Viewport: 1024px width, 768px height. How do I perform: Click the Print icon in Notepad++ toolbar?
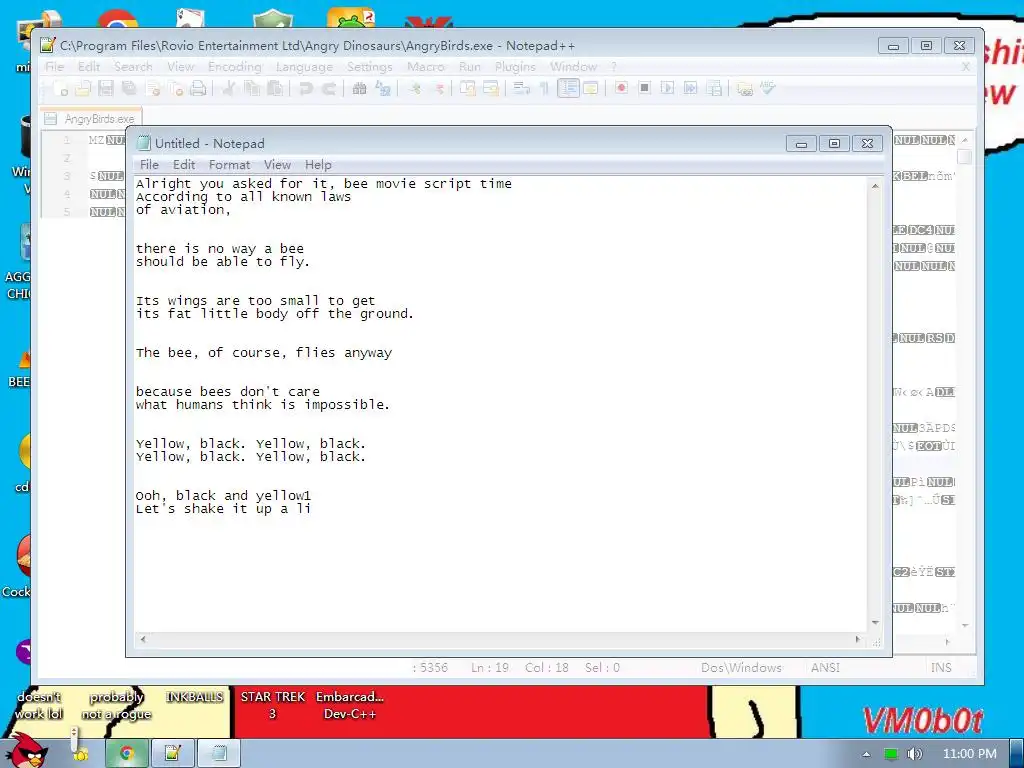tap(198, 88)
